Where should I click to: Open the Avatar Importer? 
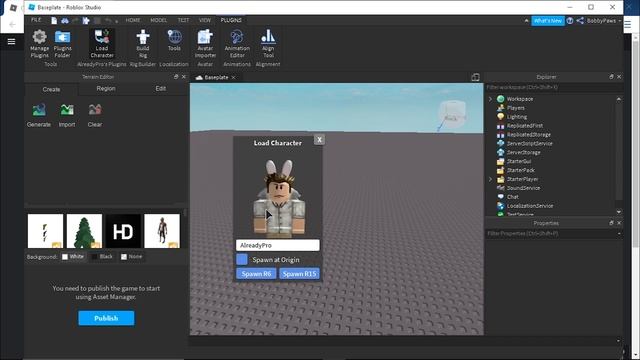click(x=205, y=44)
